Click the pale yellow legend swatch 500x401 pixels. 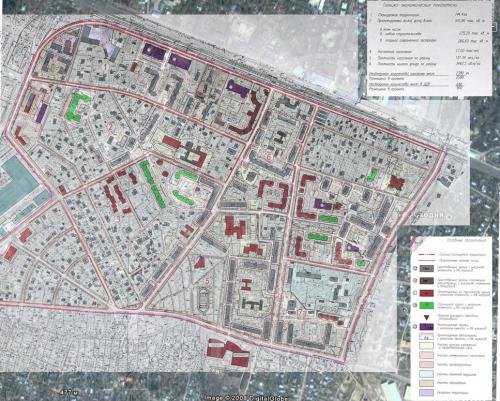(x=427, y=346)
